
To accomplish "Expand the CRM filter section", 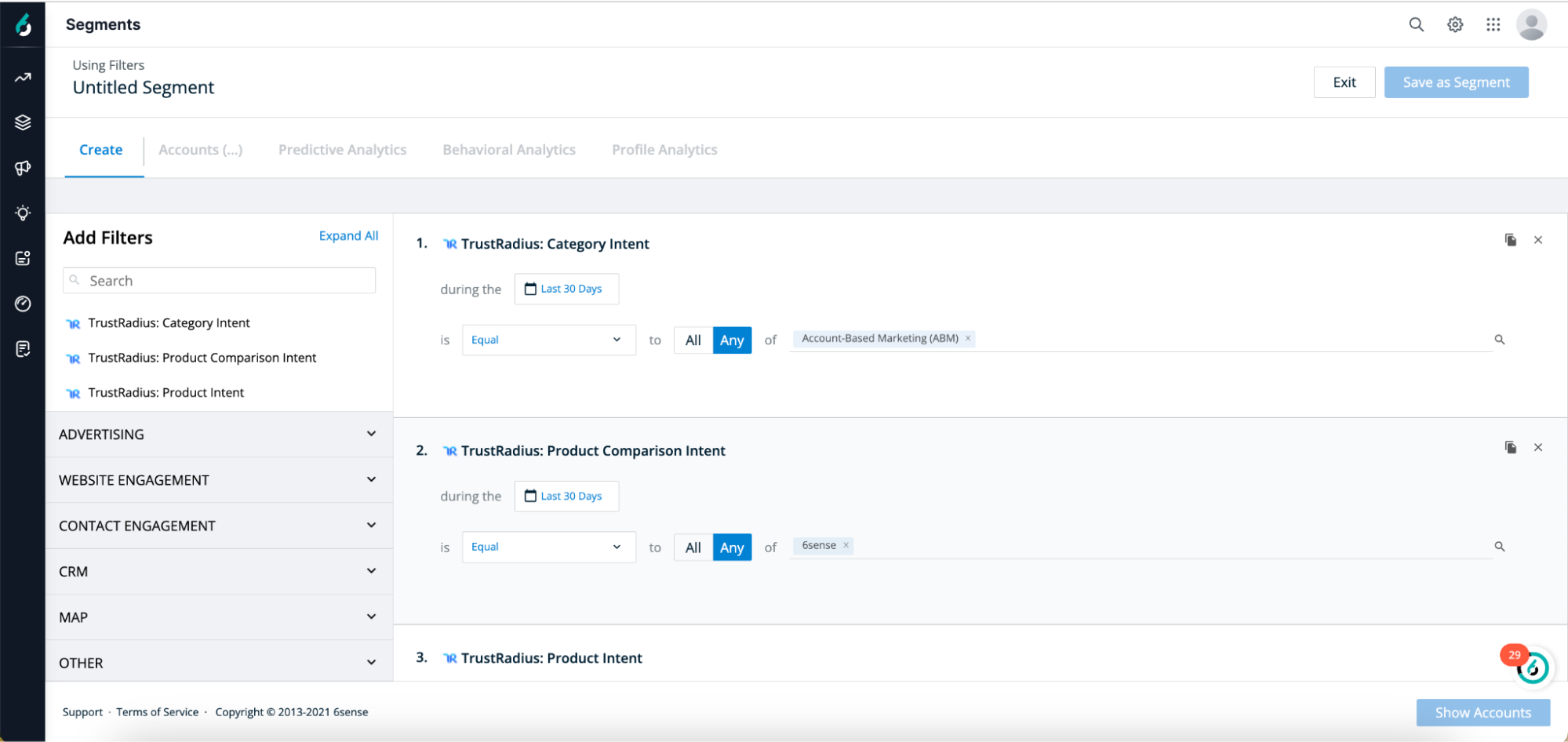I will point(218,572).
